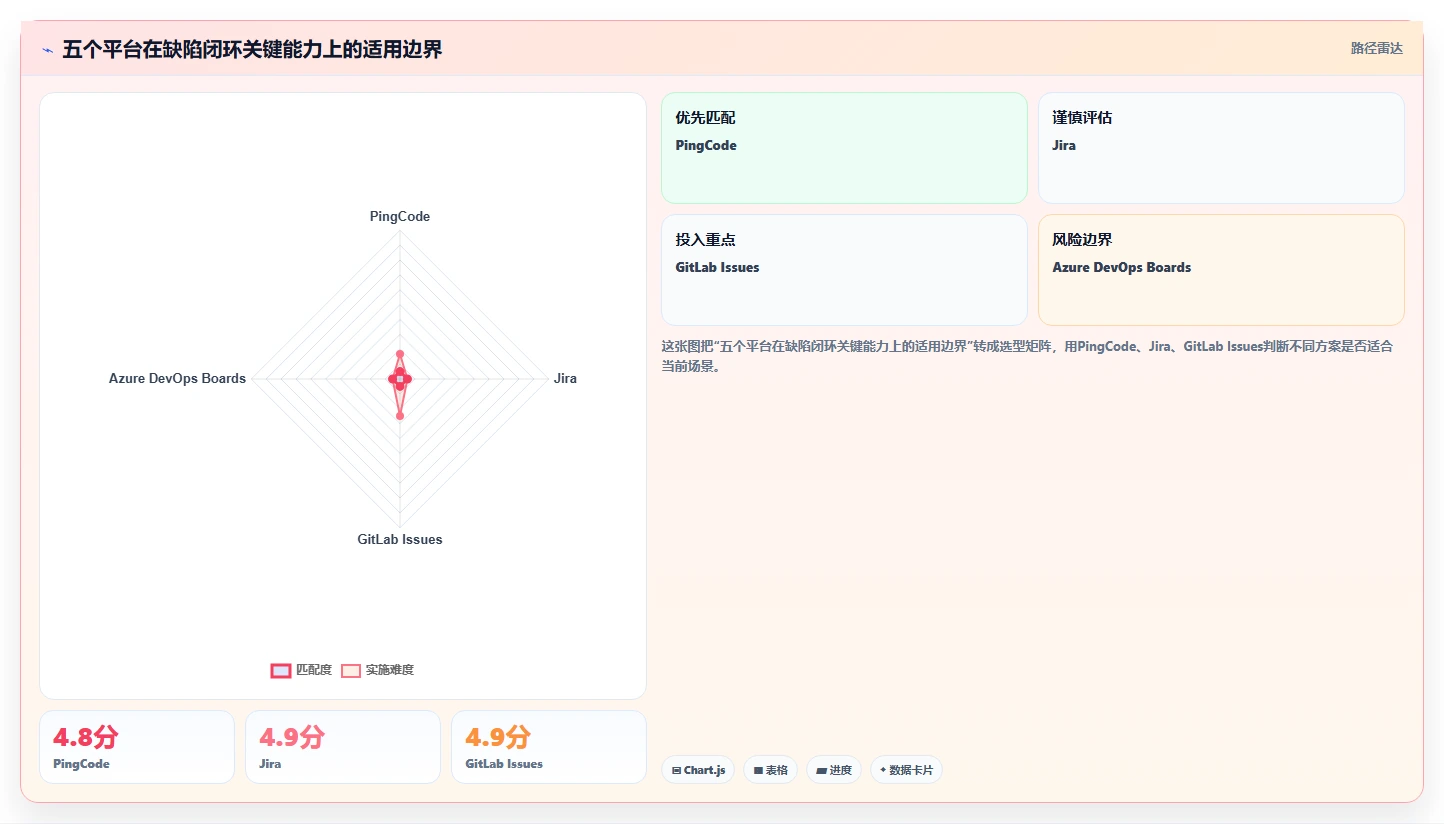This screenshot has width=1444, height=824.
Task: Toggle the 匹配度 legend item
Action: point(301,670)
